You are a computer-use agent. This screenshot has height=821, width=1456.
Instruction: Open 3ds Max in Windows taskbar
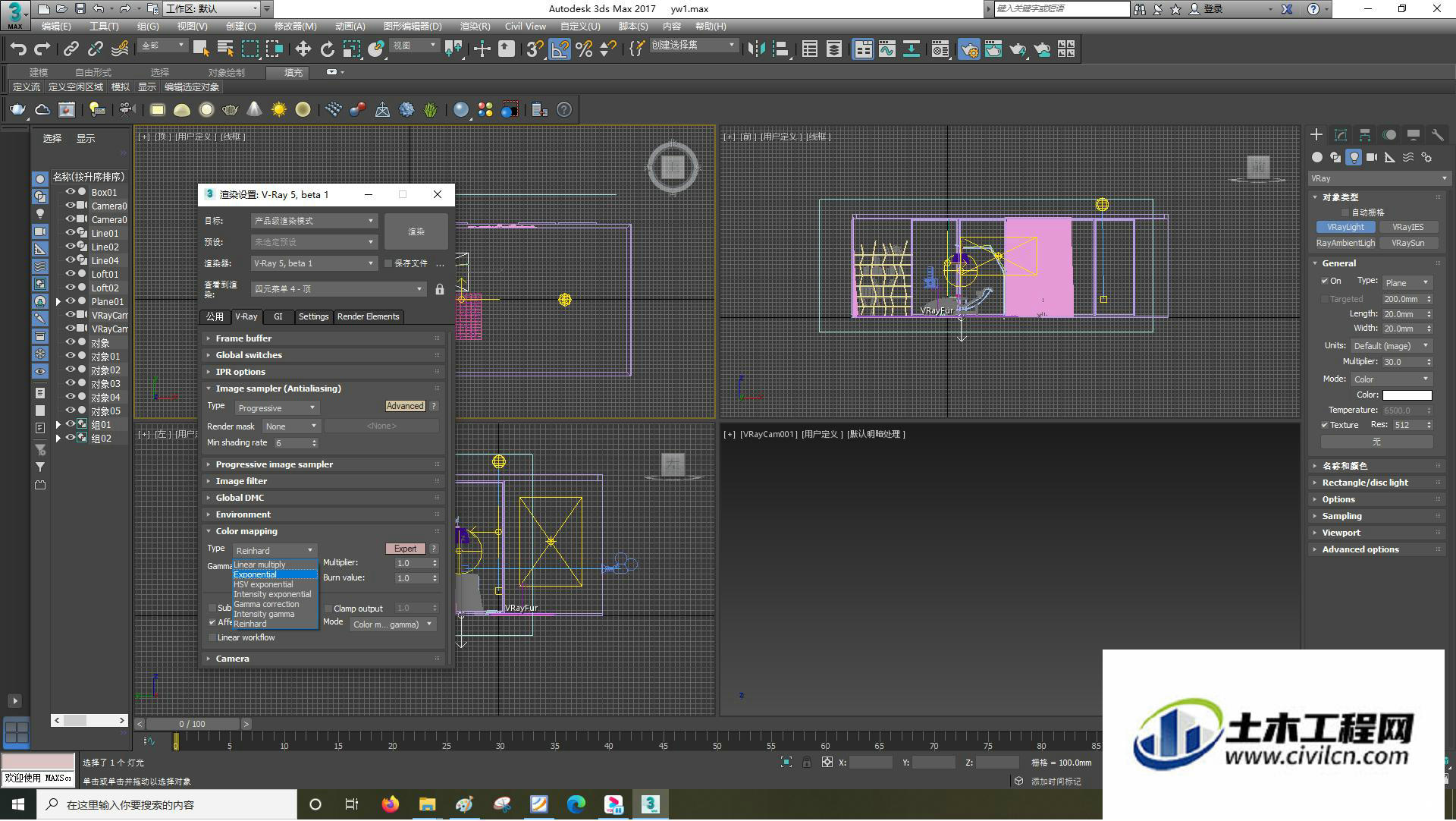[650, 804]
